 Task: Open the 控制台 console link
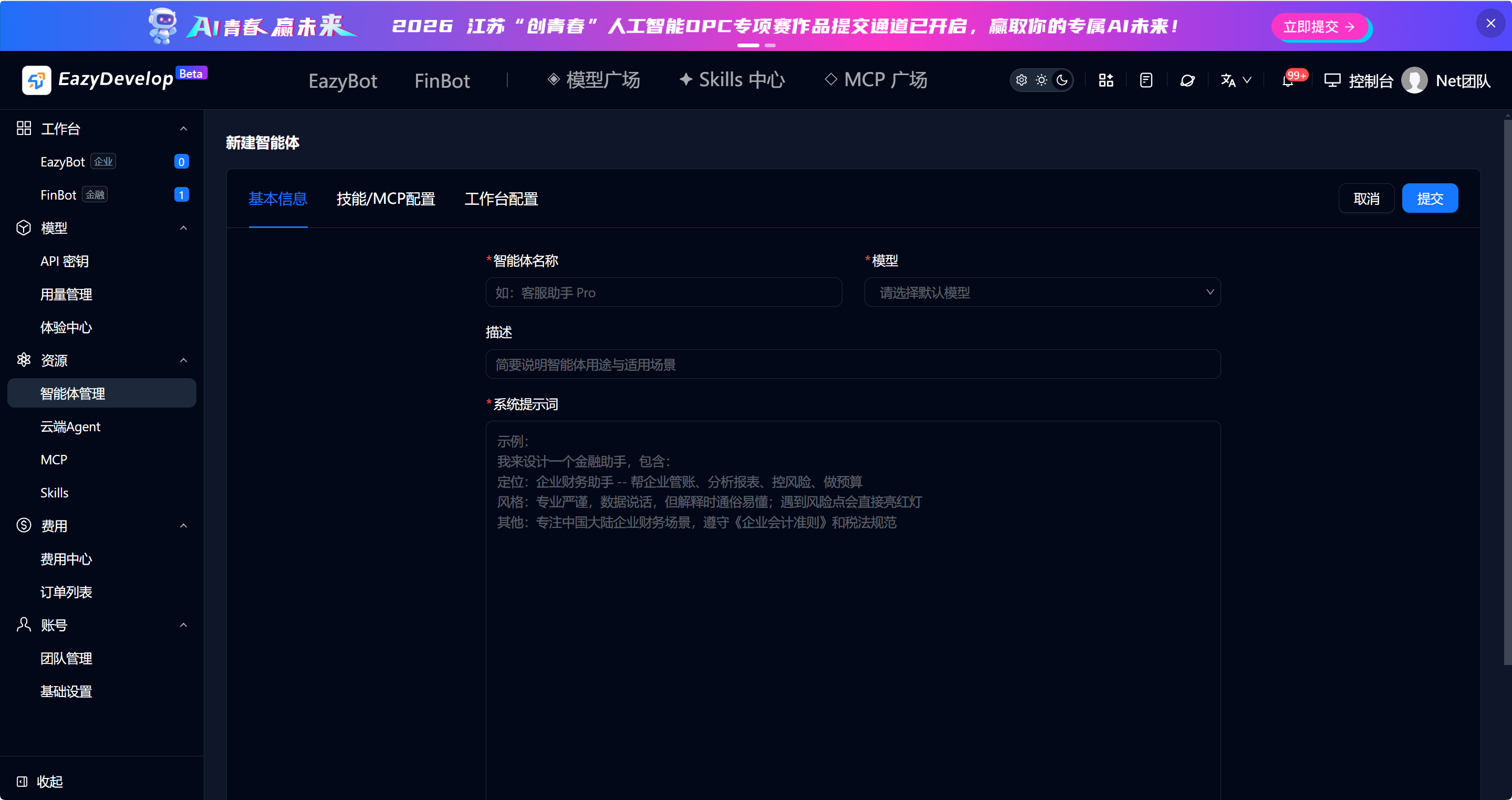tap(1371, 80)
